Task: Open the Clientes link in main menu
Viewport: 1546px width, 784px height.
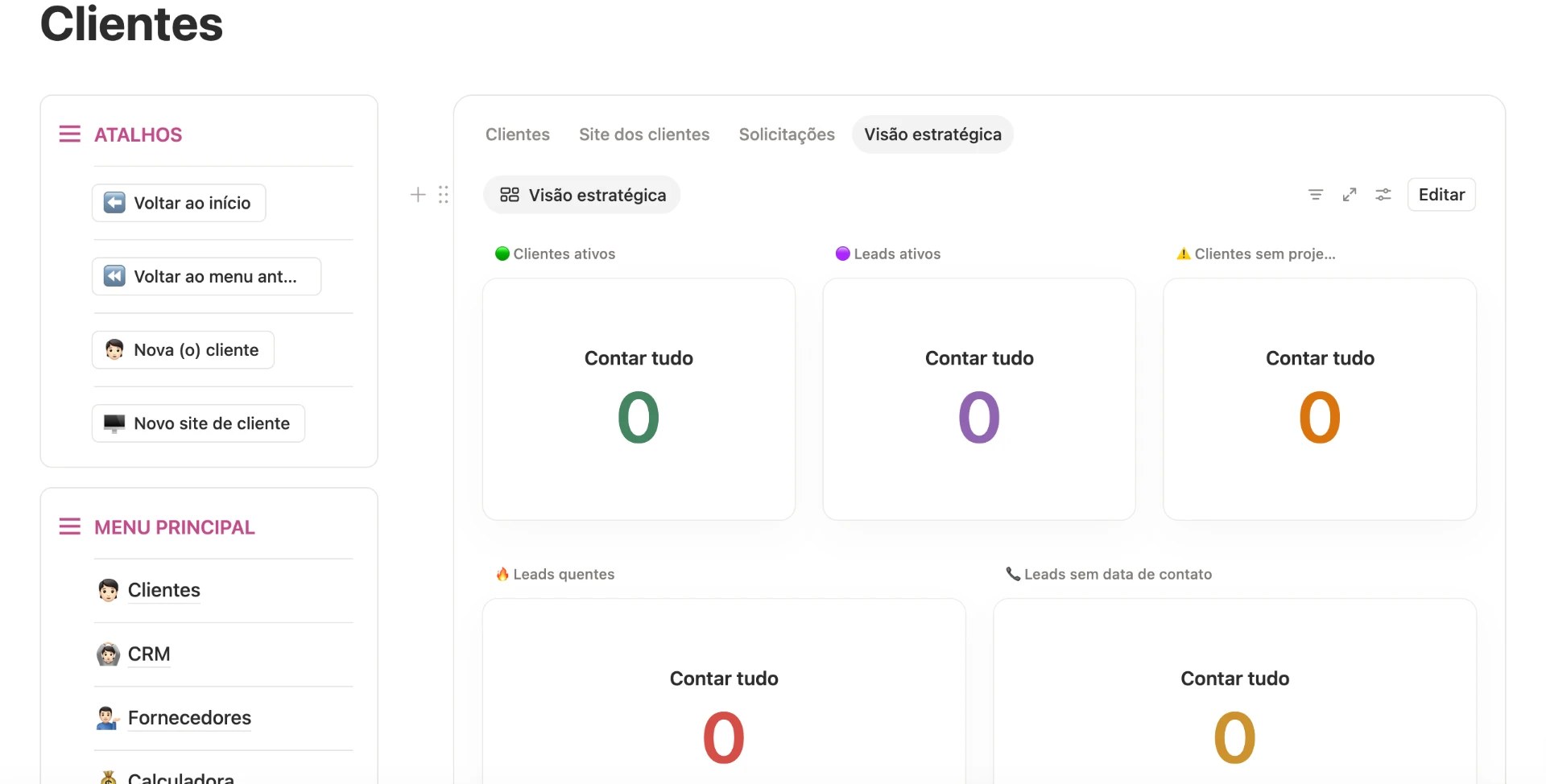Action: (164, 590)
